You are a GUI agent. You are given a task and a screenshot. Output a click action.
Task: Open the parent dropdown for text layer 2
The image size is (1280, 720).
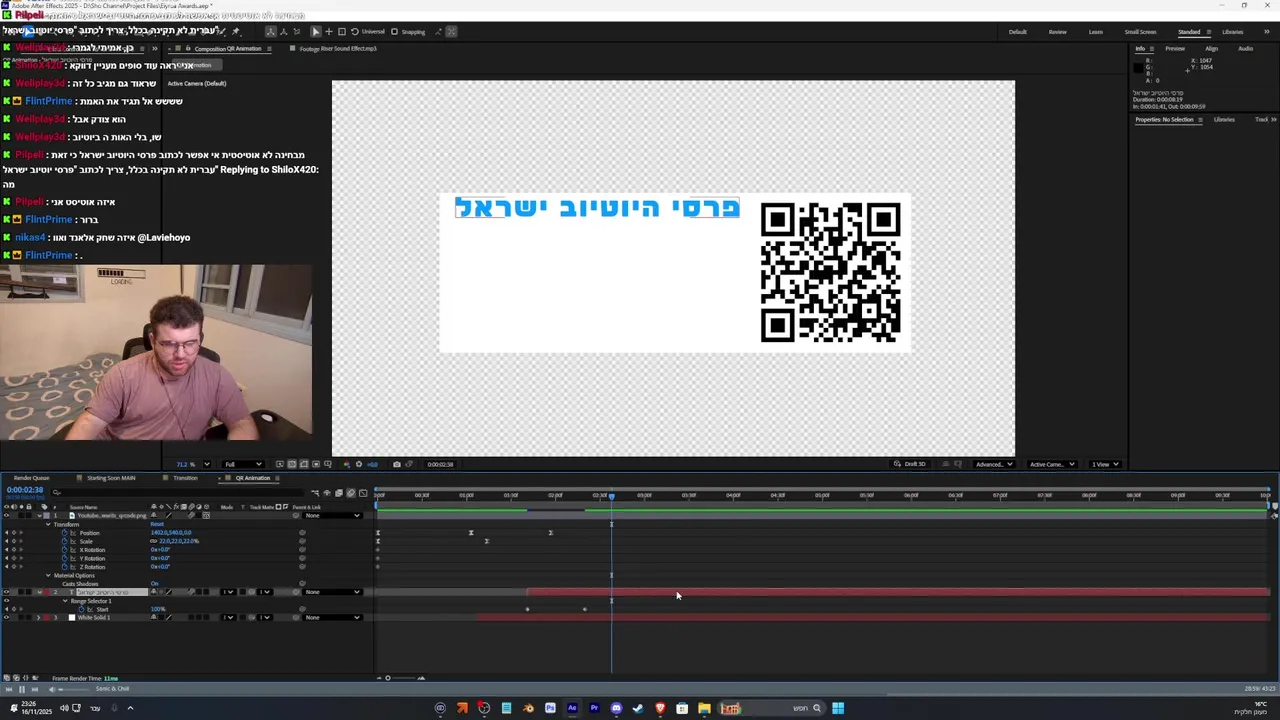(x=332, y=592)
